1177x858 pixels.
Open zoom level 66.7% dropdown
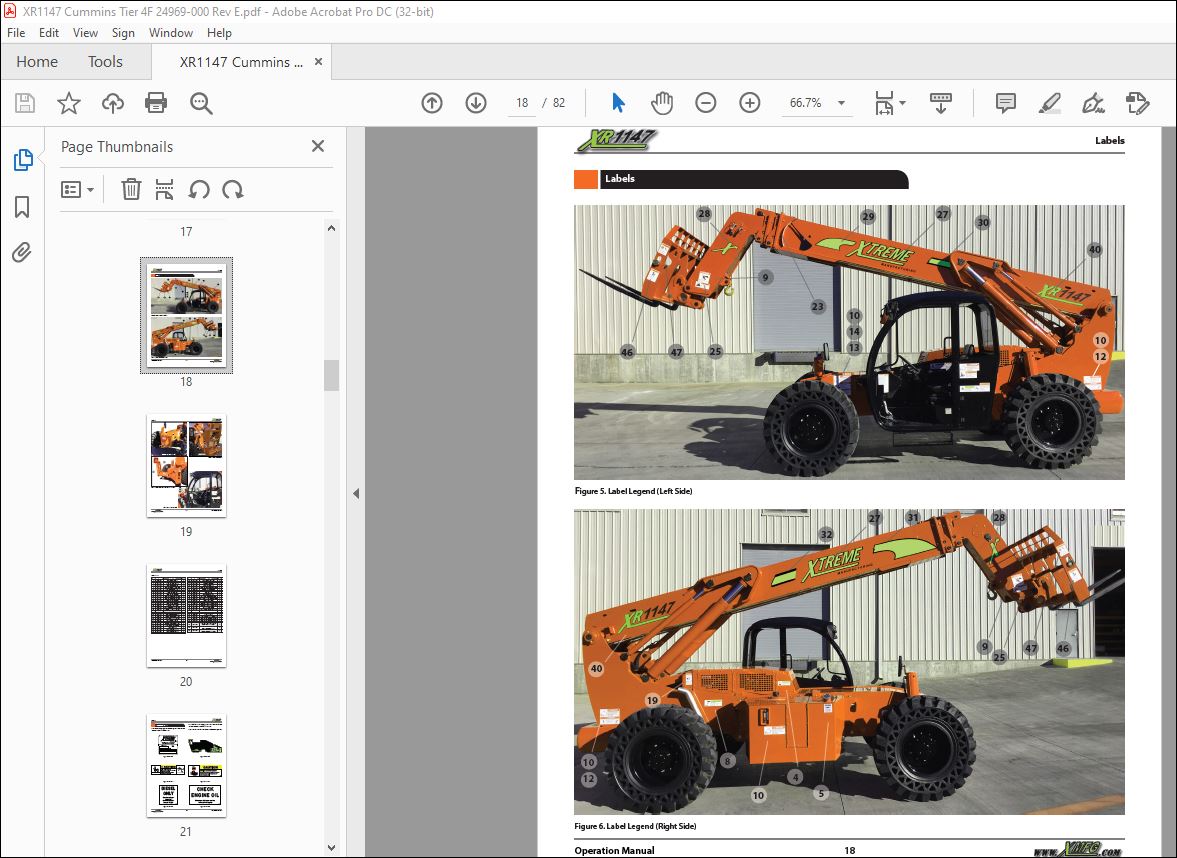tap(841, 103)
